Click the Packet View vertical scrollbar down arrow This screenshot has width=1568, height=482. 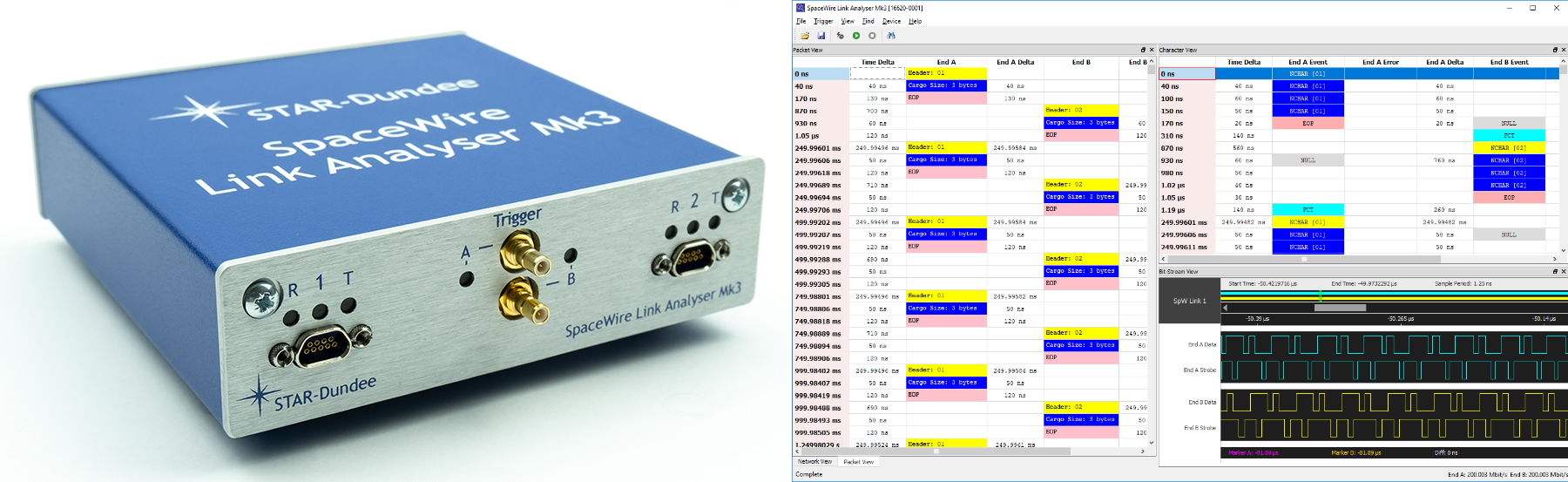coord(1152,442)
